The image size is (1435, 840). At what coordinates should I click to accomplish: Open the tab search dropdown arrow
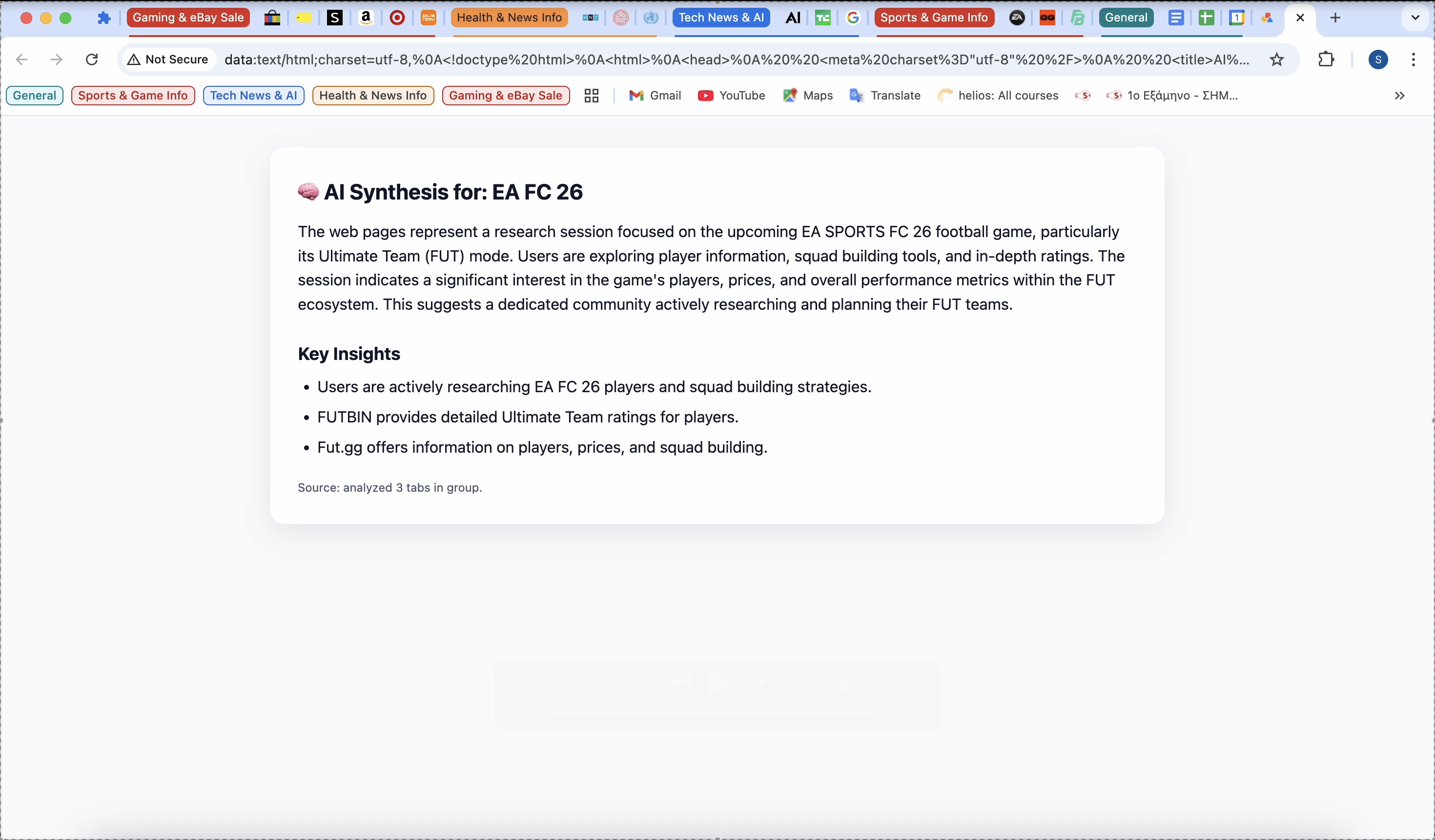[x=1414, y=18]
